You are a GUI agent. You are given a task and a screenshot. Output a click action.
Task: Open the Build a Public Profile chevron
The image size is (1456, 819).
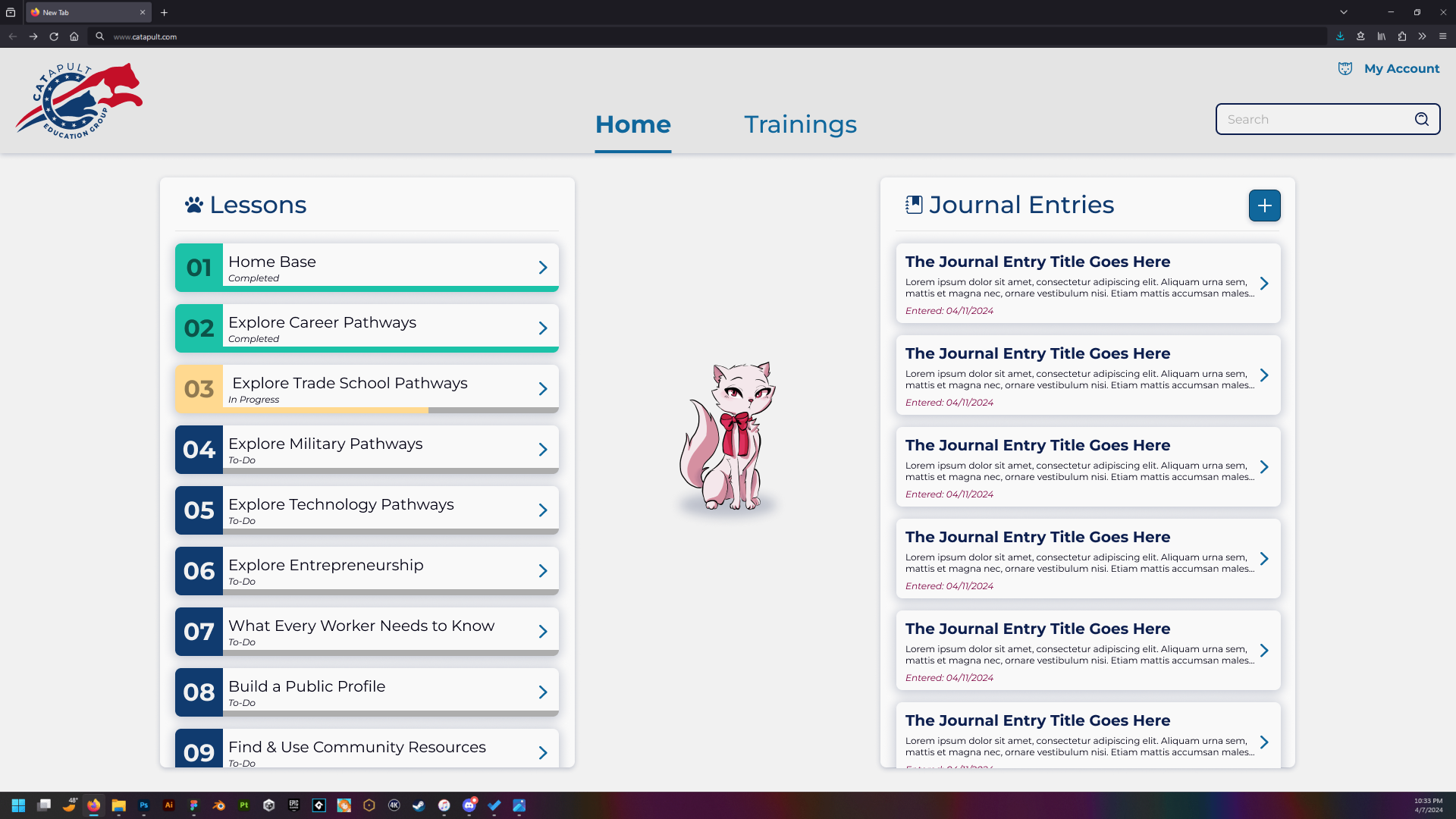pyautogui.click(x=543, y=692)
